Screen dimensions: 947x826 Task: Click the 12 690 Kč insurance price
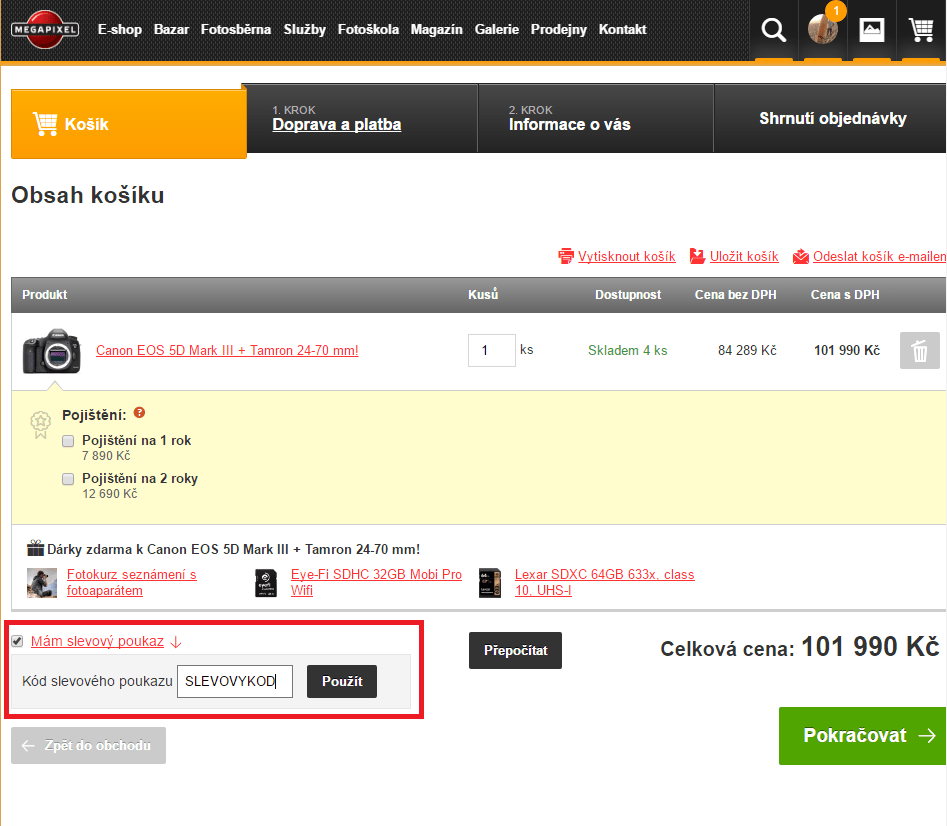(110, 494)
